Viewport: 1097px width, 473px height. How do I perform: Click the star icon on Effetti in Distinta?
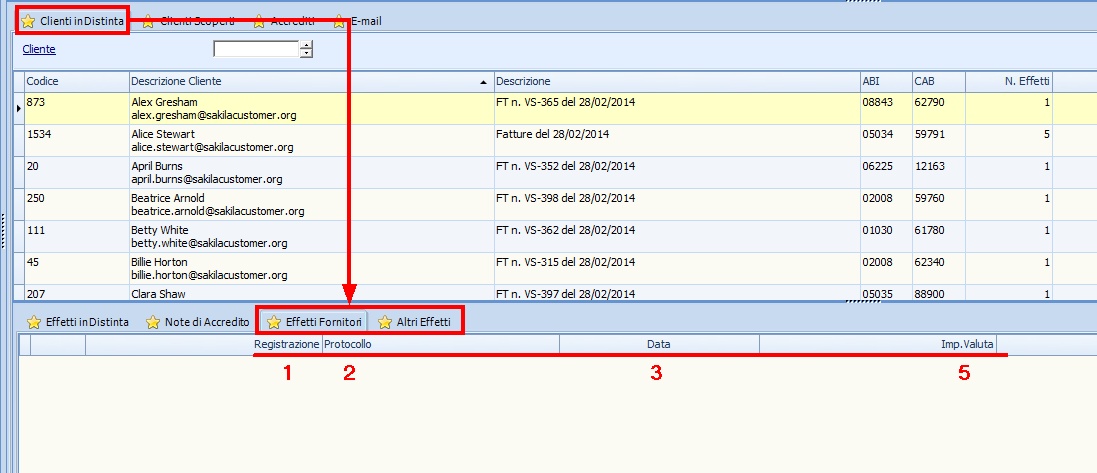(34, 322)
